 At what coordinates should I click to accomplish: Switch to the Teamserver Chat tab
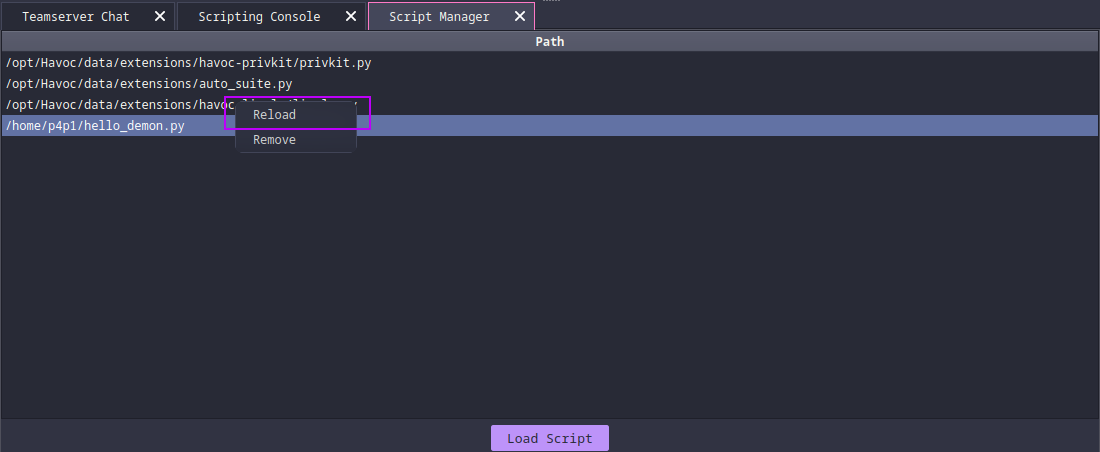click(x=76, y=17)
